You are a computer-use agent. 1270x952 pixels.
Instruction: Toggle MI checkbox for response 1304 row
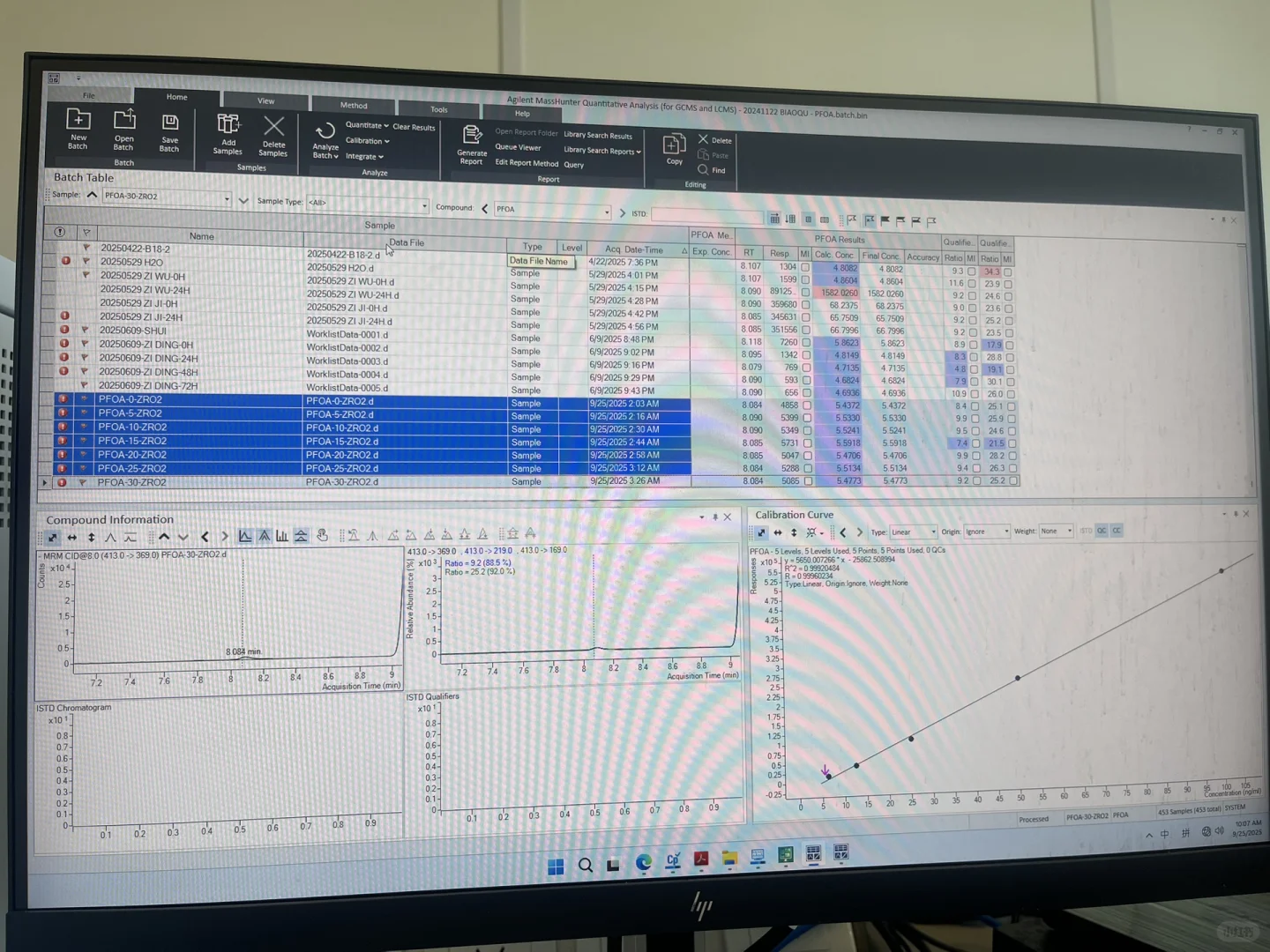[805, 267]
